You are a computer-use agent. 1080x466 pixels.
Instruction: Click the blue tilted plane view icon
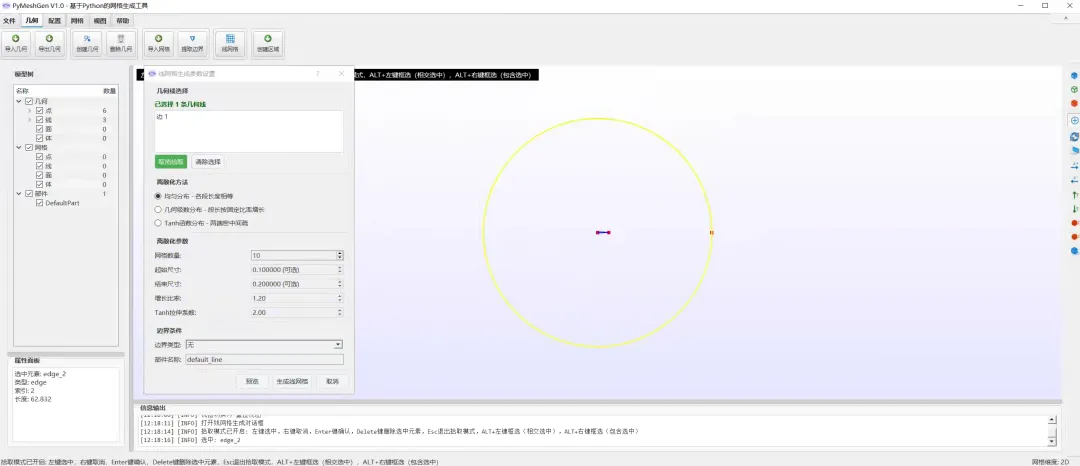pos(1074,150)
